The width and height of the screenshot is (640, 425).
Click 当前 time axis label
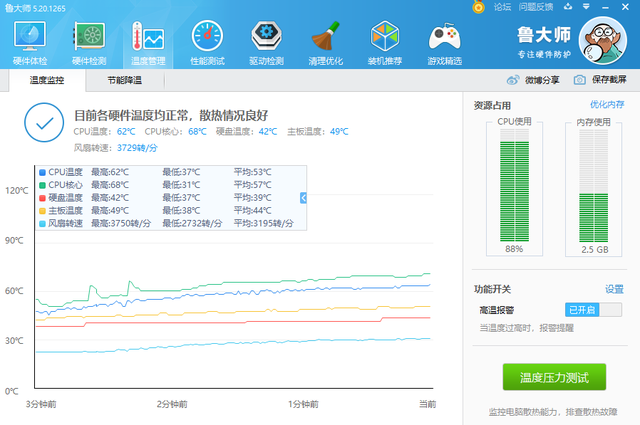tap(427, 404)
